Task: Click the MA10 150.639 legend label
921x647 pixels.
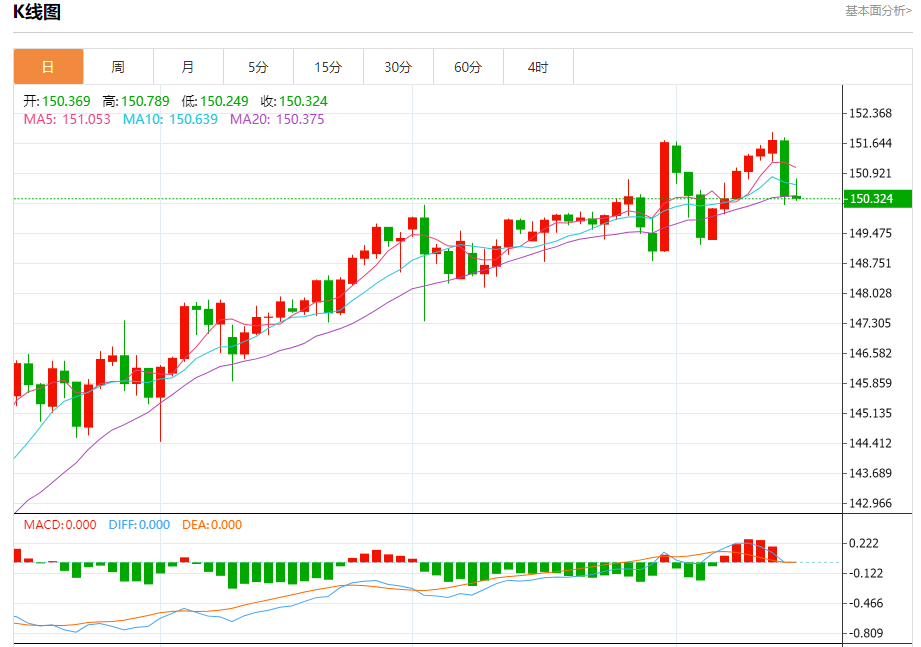Action: tap(170, 119)
